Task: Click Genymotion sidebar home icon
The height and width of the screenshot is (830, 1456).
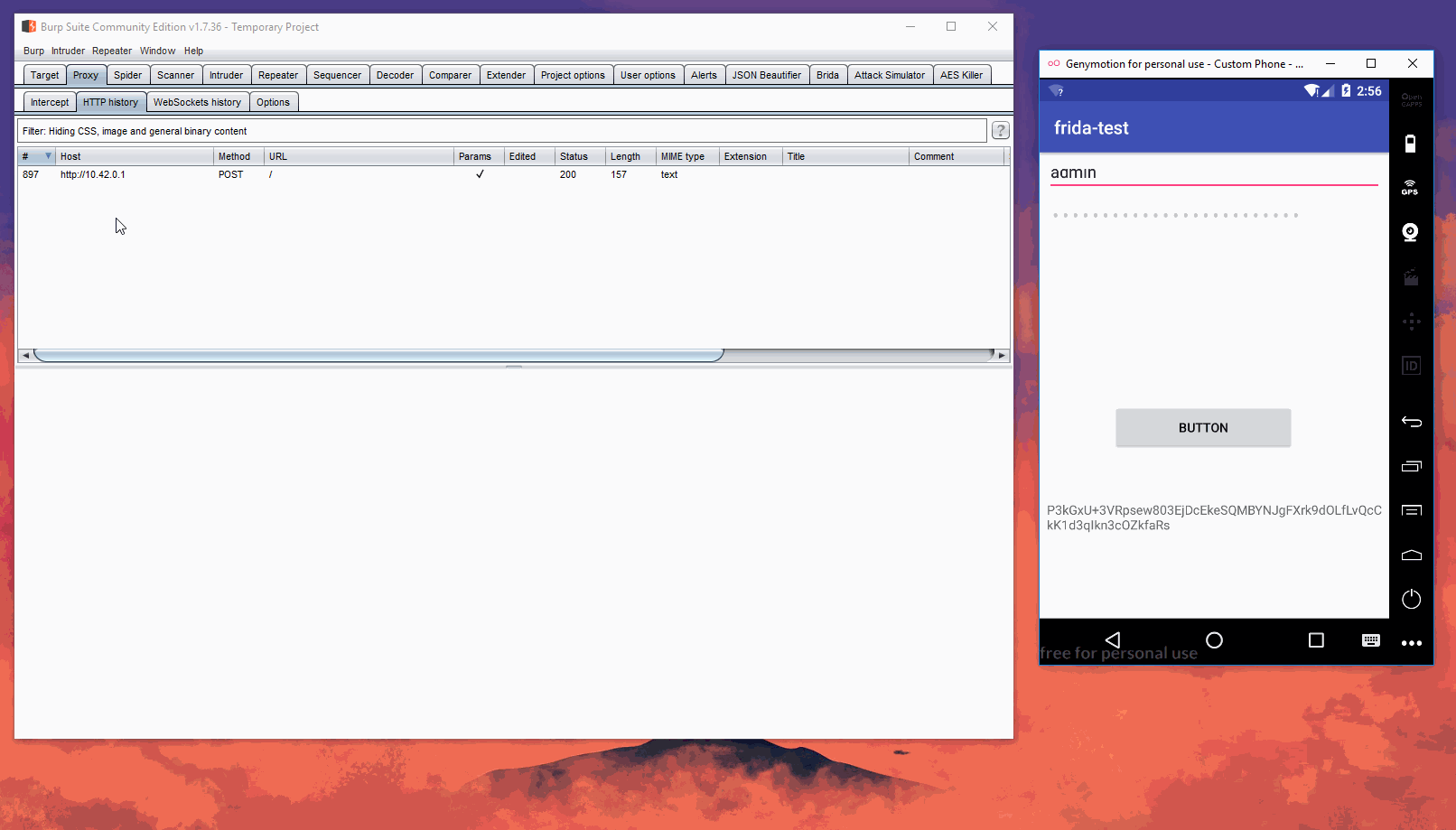Action: (1411, 555)
